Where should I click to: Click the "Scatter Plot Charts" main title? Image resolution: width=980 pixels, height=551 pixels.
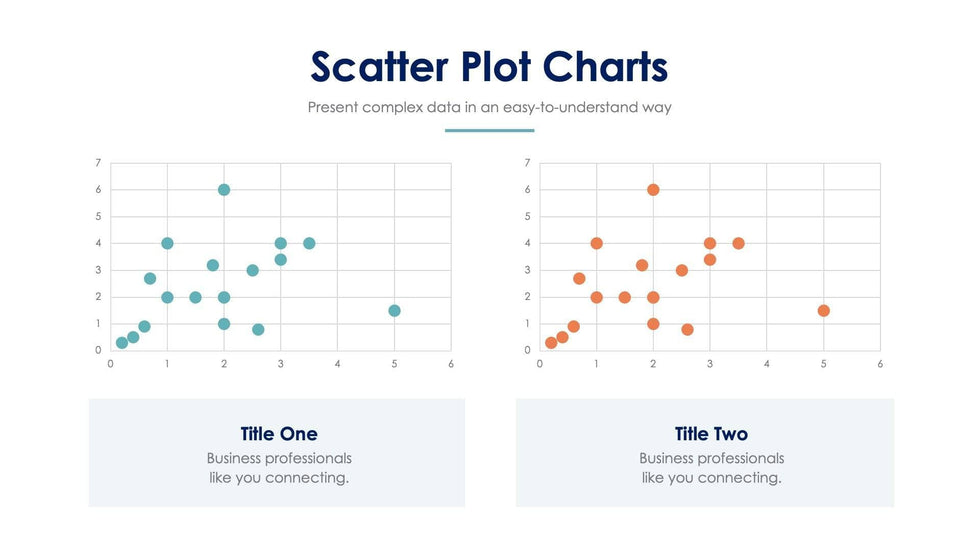tap(489, 67)
